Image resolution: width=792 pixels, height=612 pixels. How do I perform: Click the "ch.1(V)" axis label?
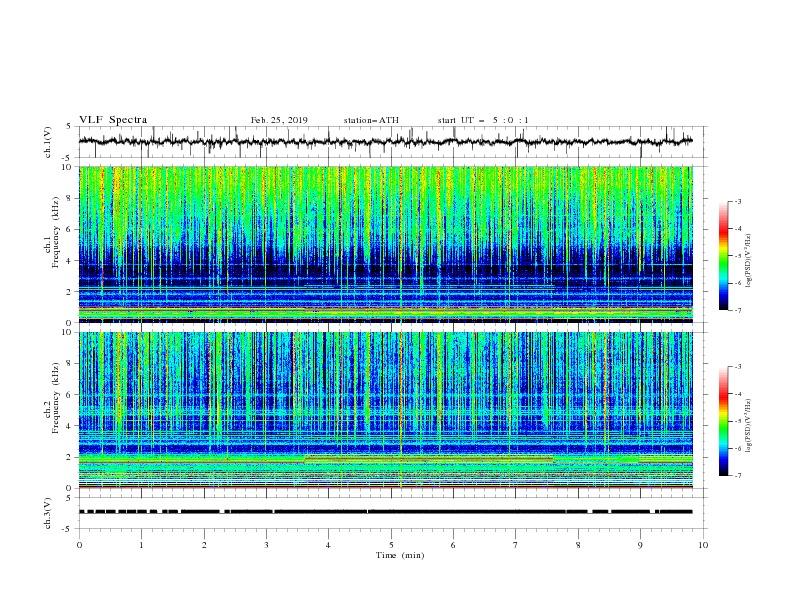[48, 142]
